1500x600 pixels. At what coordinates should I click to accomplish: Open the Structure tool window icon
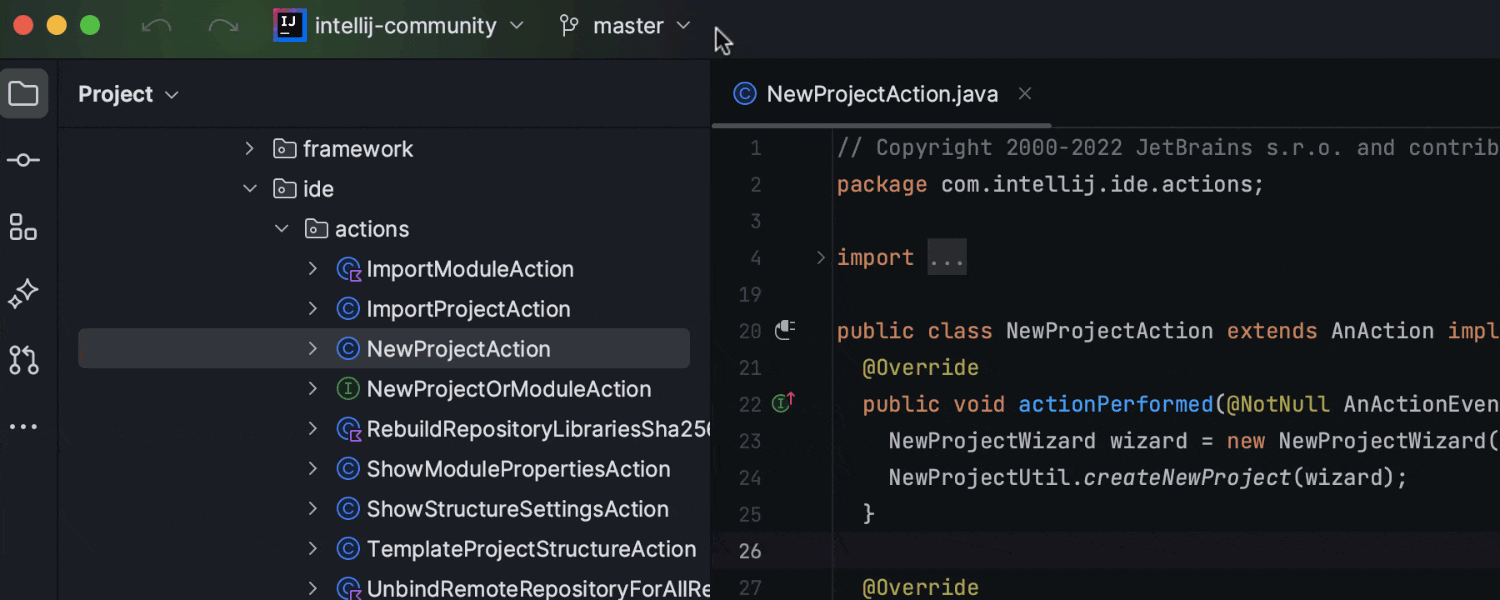click(24, 227)
